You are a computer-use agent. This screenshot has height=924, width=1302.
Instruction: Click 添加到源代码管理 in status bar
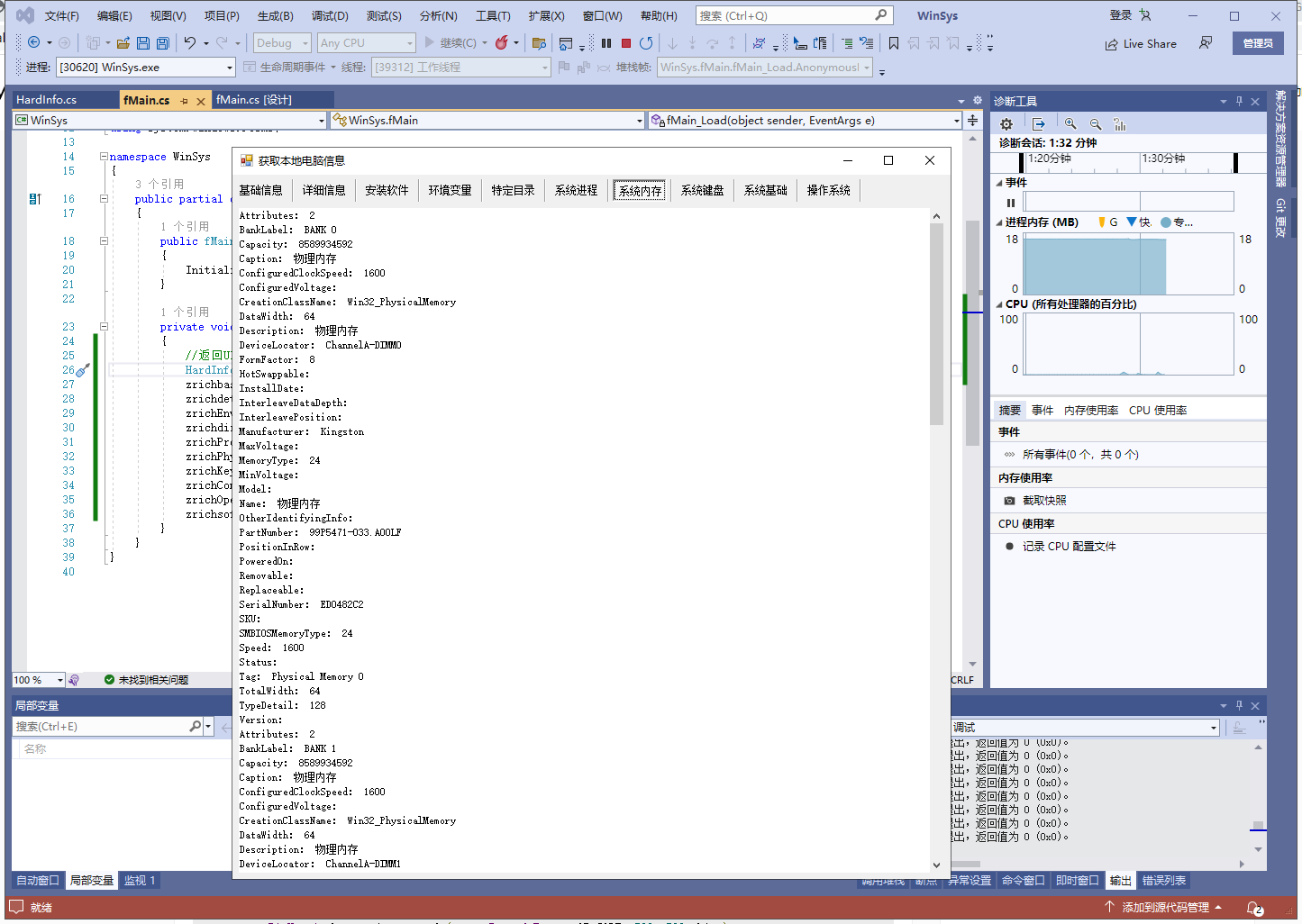(1165, 908)
